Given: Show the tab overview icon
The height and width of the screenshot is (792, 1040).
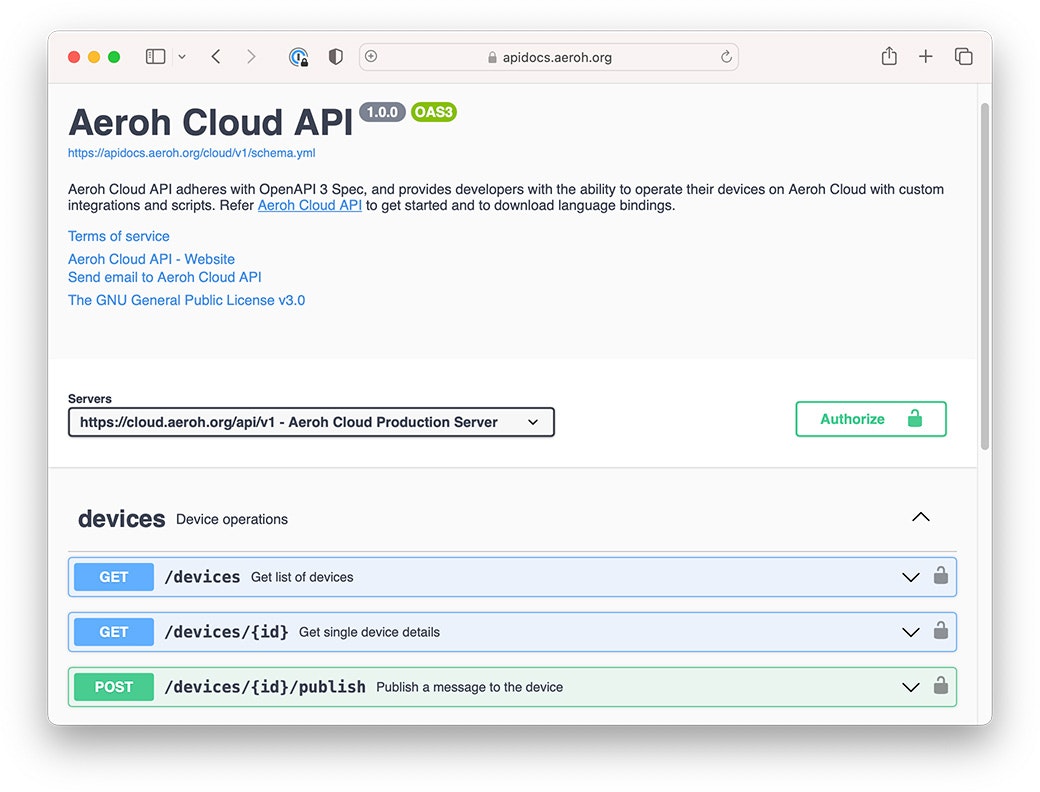Looking at the screenshot, I should tap(963, 56).
